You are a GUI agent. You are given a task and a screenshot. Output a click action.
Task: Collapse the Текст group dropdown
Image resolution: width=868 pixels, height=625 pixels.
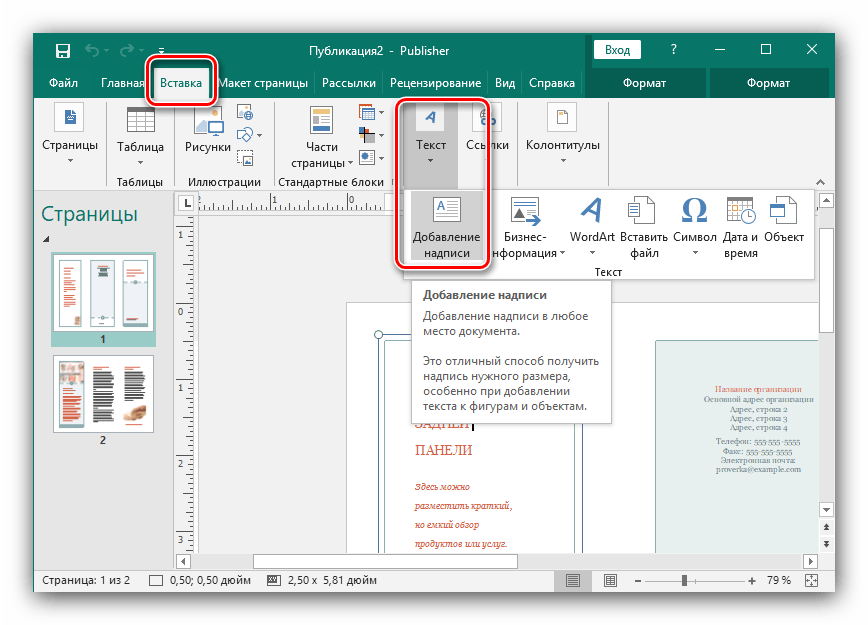[x=431, y=148]
